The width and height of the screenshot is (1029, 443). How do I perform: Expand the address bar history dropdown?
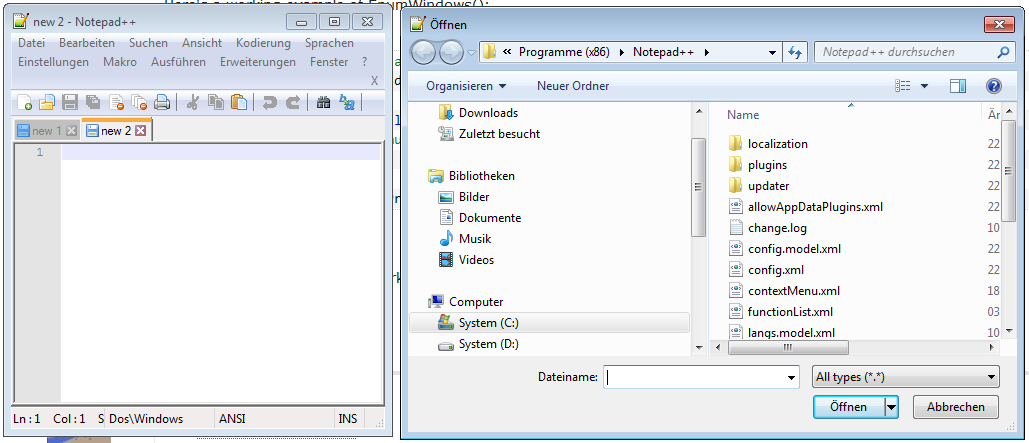click(773, 52)
